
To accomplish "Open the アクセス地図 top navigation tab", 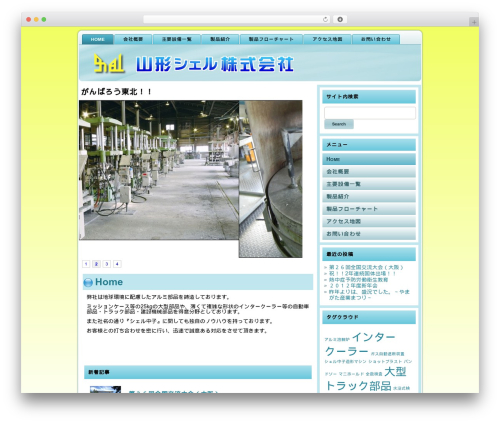I will tap(327, 39).
